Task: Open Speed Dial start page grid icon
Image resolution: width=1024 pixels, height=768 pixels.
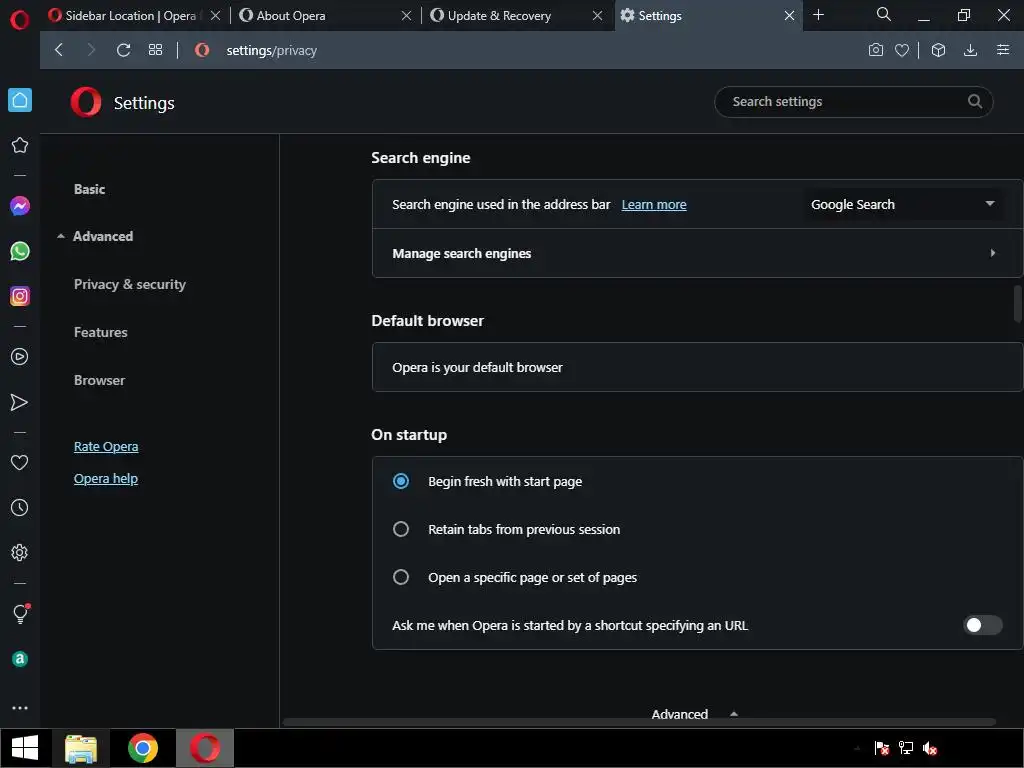Action: [155, 50]
